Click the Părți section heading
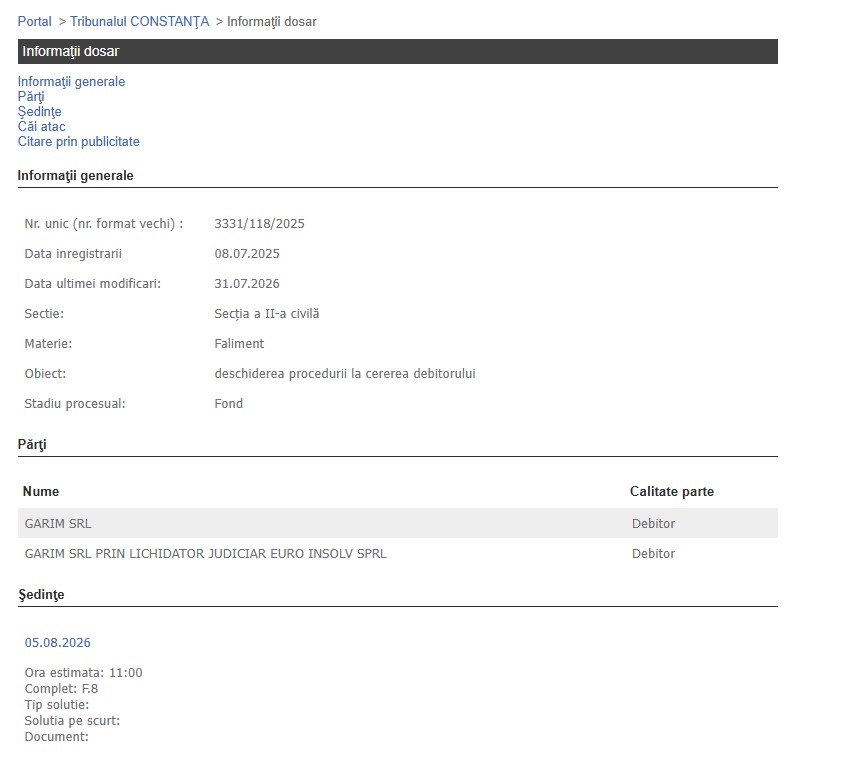Screen dimensions: 852x760 32,445
